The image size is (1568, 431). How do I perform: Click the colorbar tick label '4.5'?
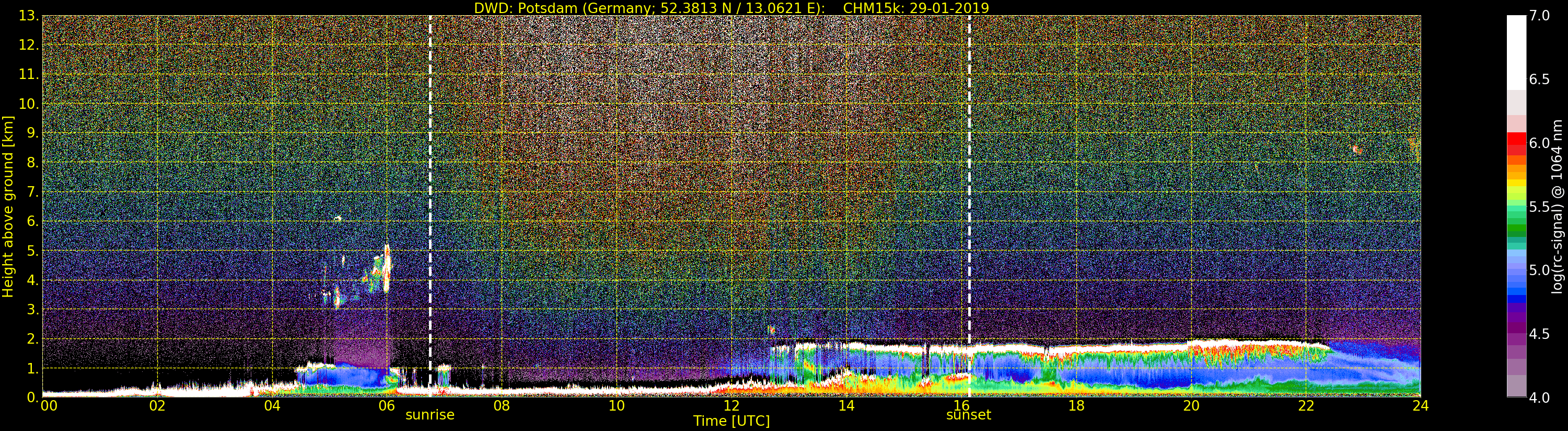coord(1539,334)
